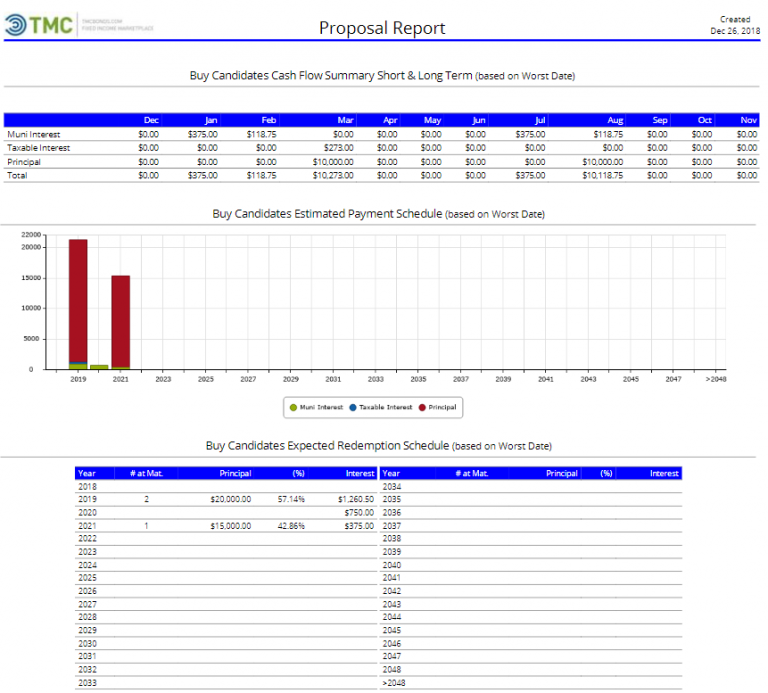Toggle Muni Interest legend marker
The height and width of the screenshot is (693, 768).
293,407
